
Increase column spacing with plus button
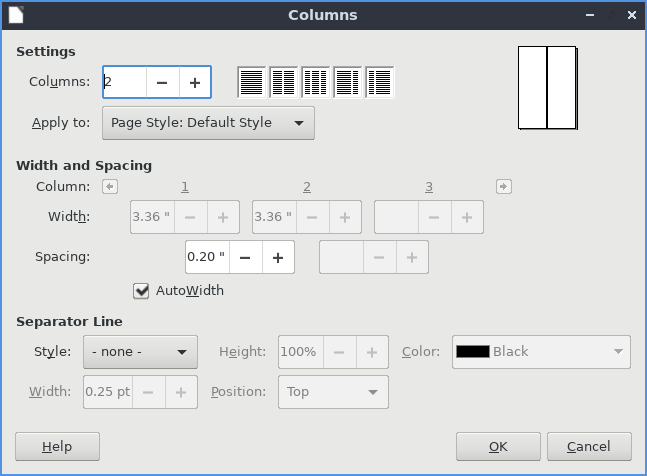point(278,257)
